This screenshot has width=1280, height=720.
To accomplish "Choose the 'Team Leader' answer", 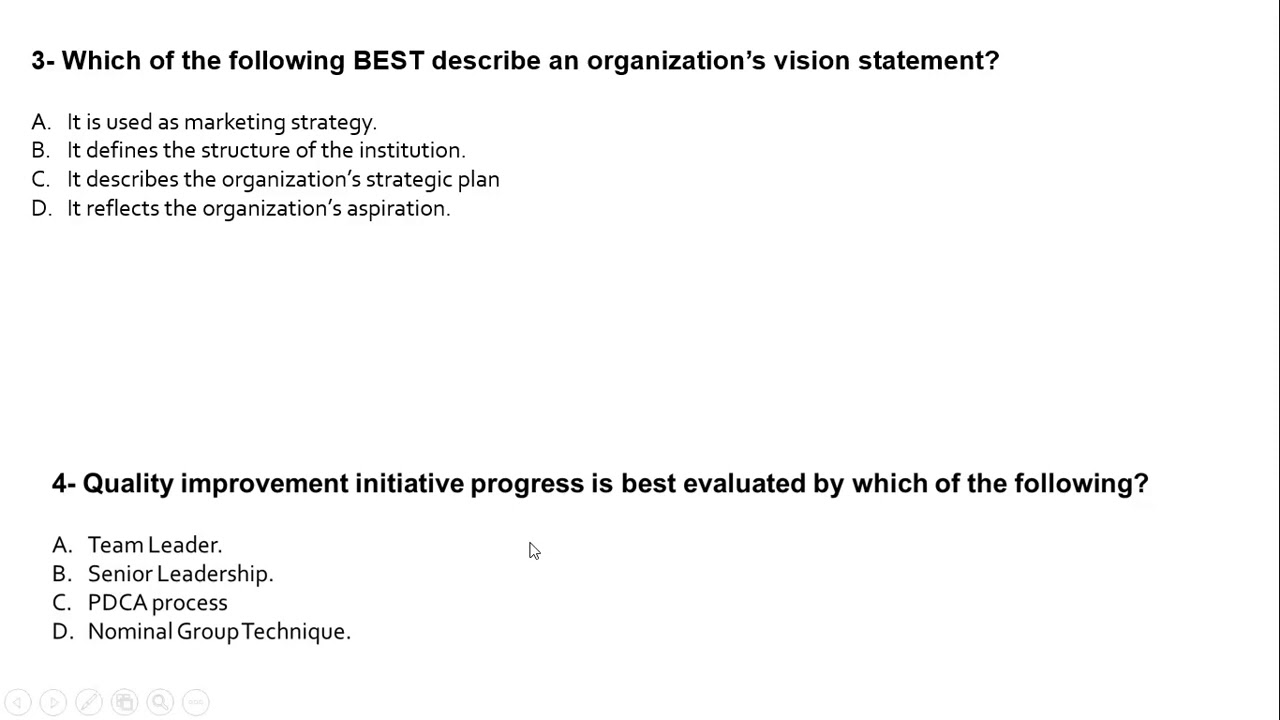I will point(154,545).
